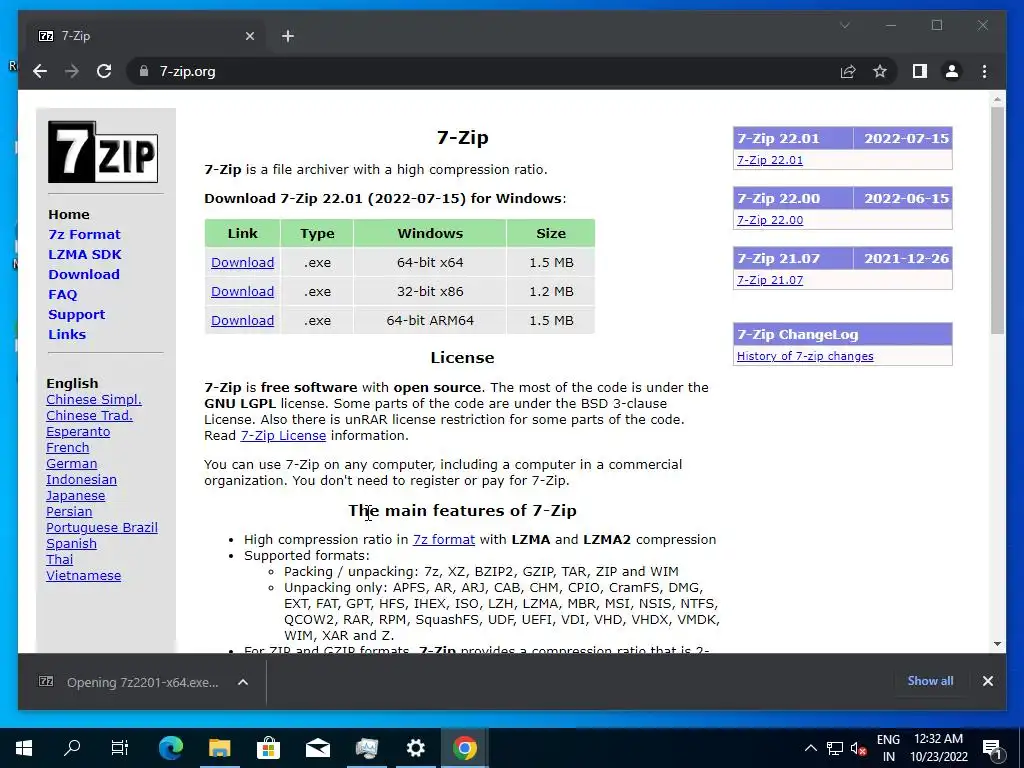Open the 7z format link in features
Viewport: 1024px width, 768px height.
(x=443, y=539)
